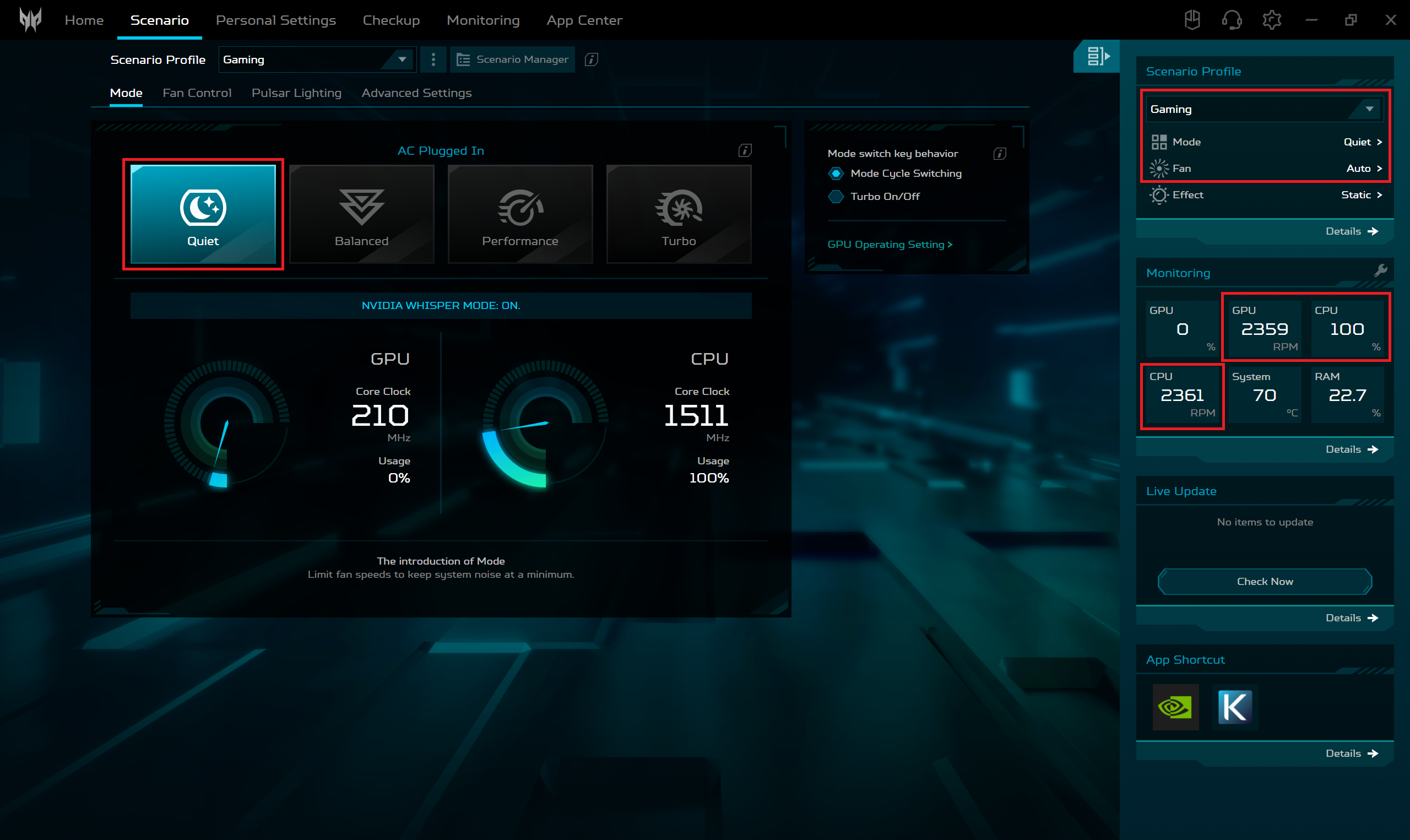Launch the Killer Control Center shortcut
Screen dimensions: 1410x840
pyautogui.click(x=1236, y=707)
